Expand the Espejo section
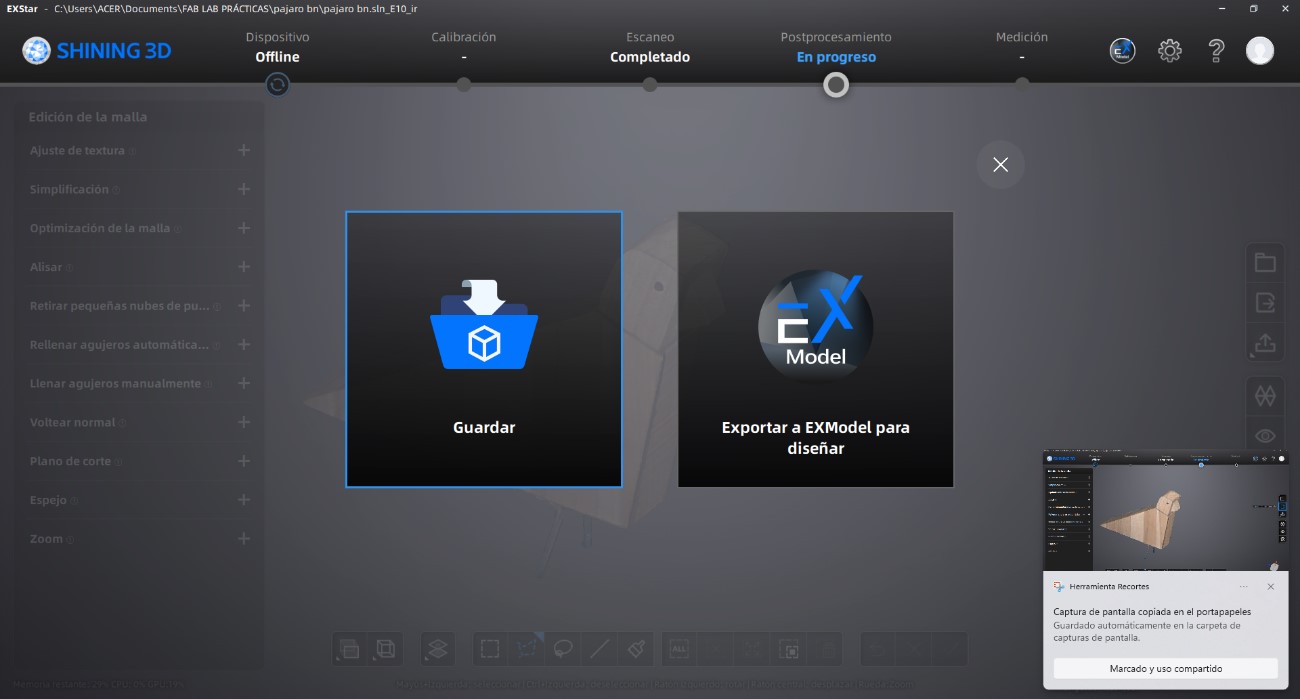 (244, 500)
